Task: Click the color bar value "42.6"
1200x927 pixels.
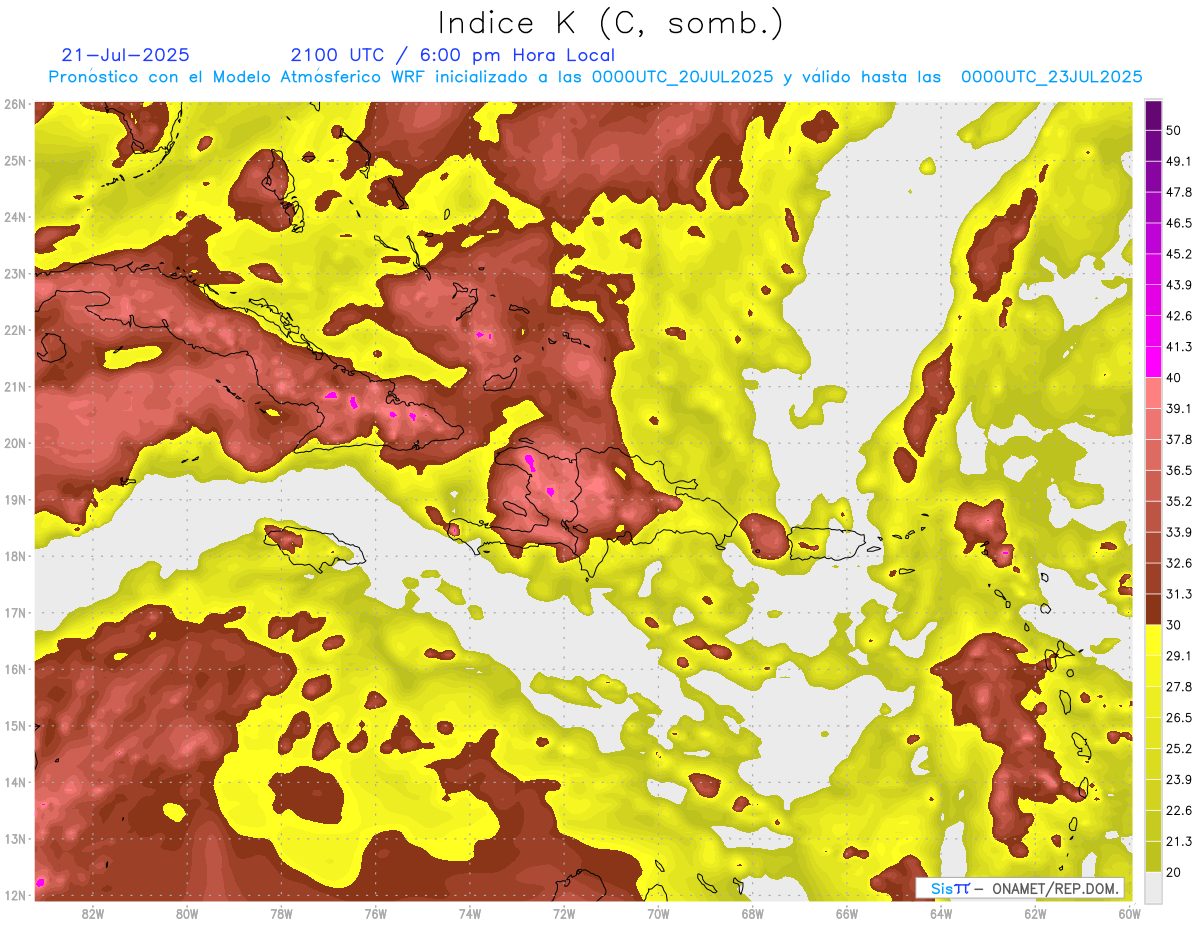Action: (1179, 316)
